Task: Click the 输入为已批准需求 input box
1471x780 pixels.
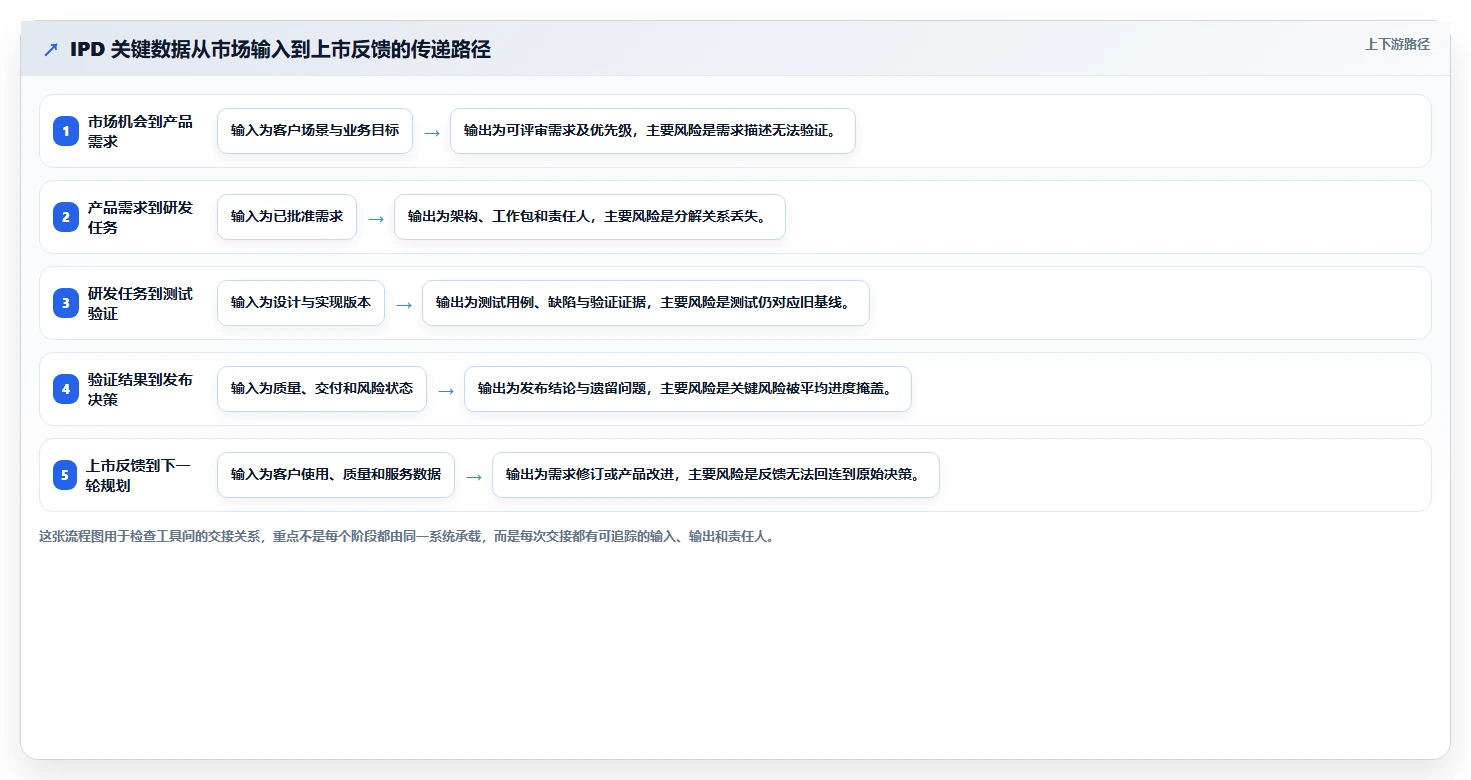Action: 287,217
